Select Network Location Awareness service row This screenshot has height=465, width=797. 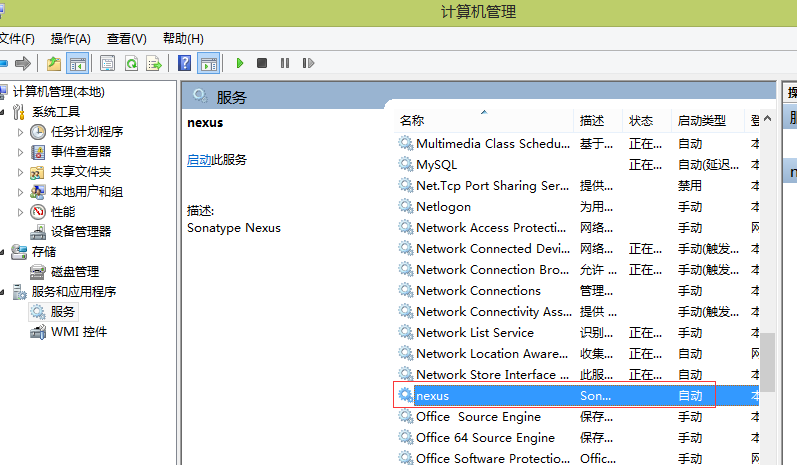tap(577, 354)
